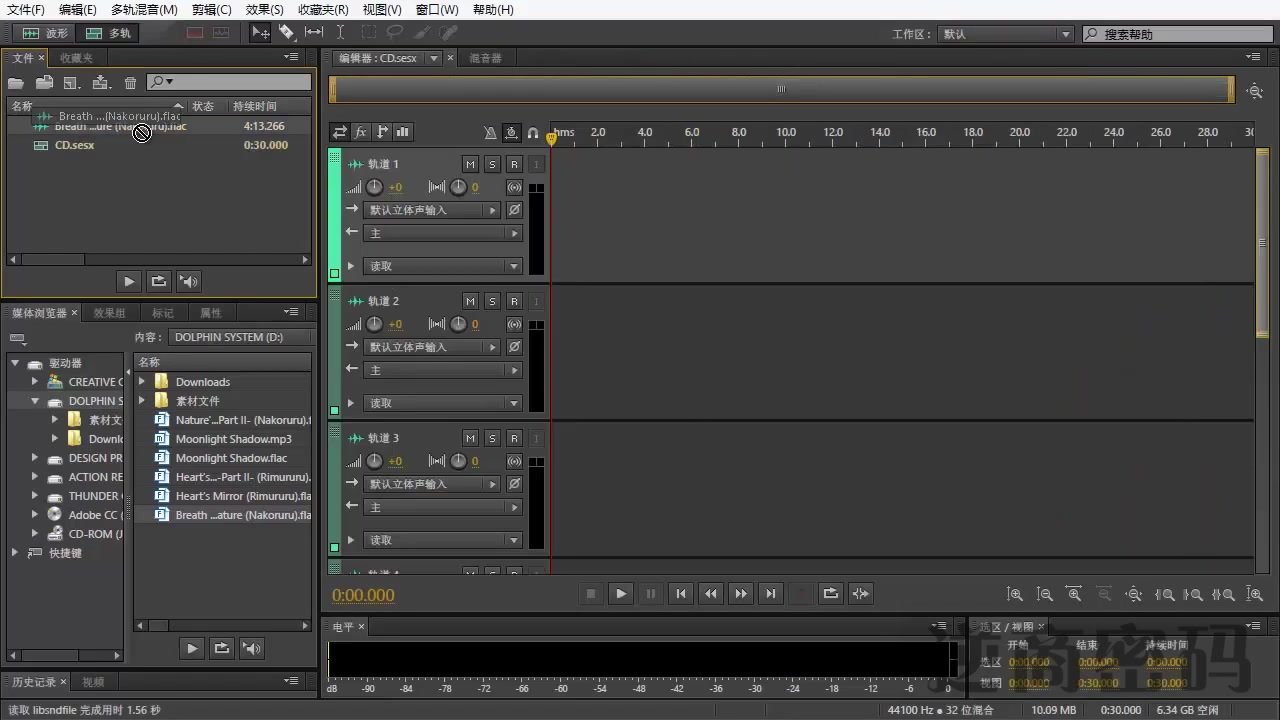Screen dimensions: 1280x720
Task: Select the Razor tool in the toolbar
Action: click(287, 33)
